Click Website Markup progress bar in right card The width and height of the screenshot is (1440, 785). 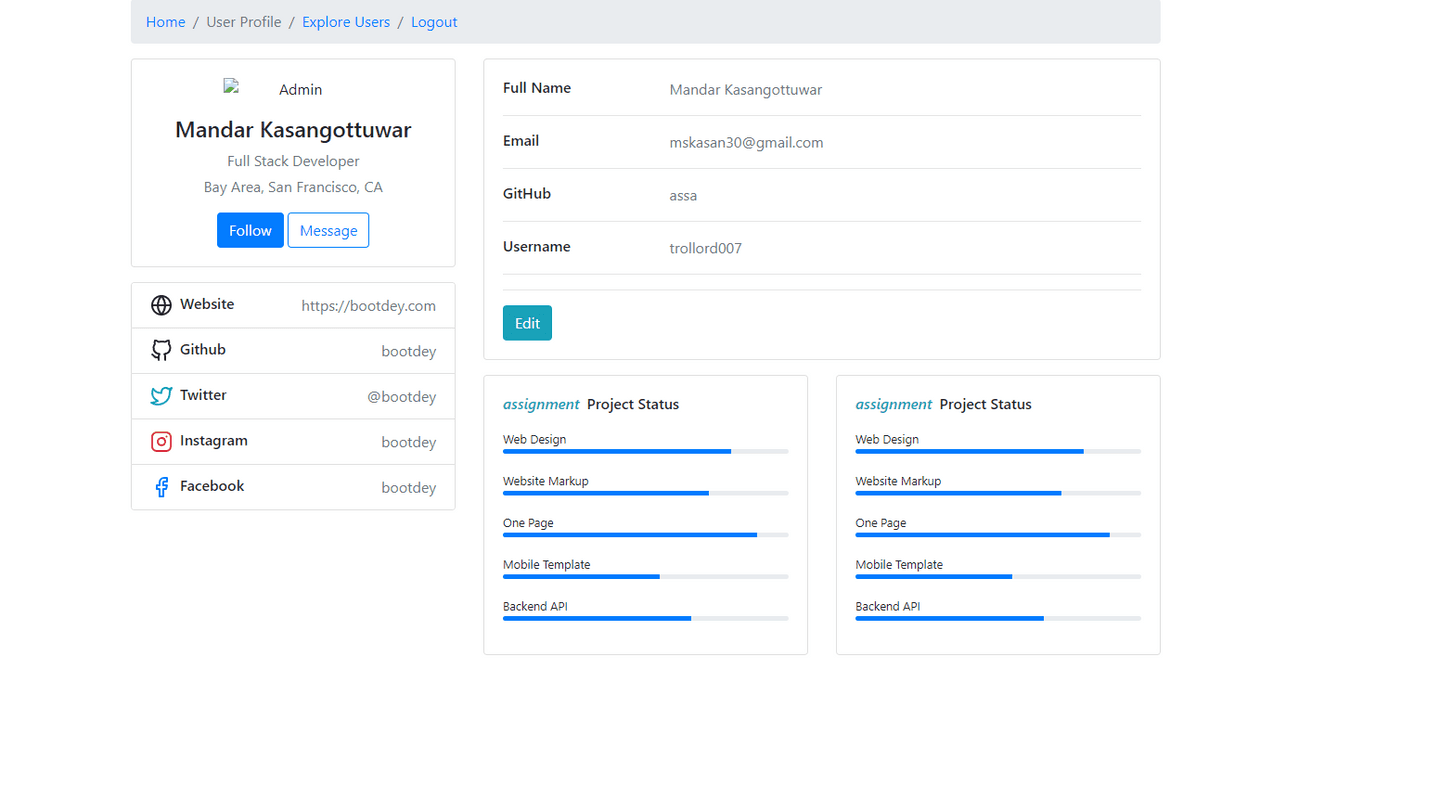(998, 493)
